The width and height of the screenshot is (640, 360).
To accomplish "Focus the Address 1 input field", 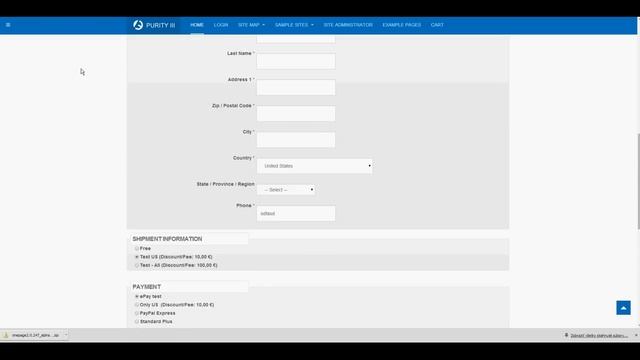I will coord(296,87).
